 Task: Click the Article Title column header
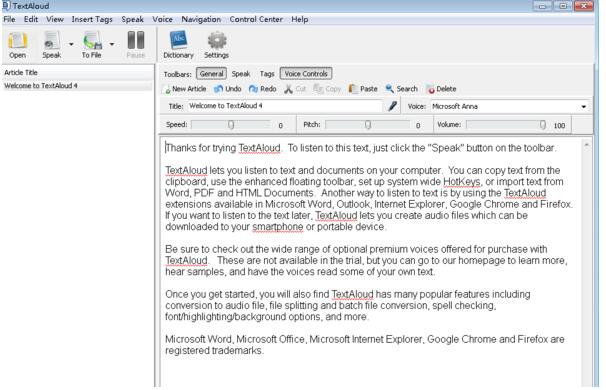click(x=77, y=72)
